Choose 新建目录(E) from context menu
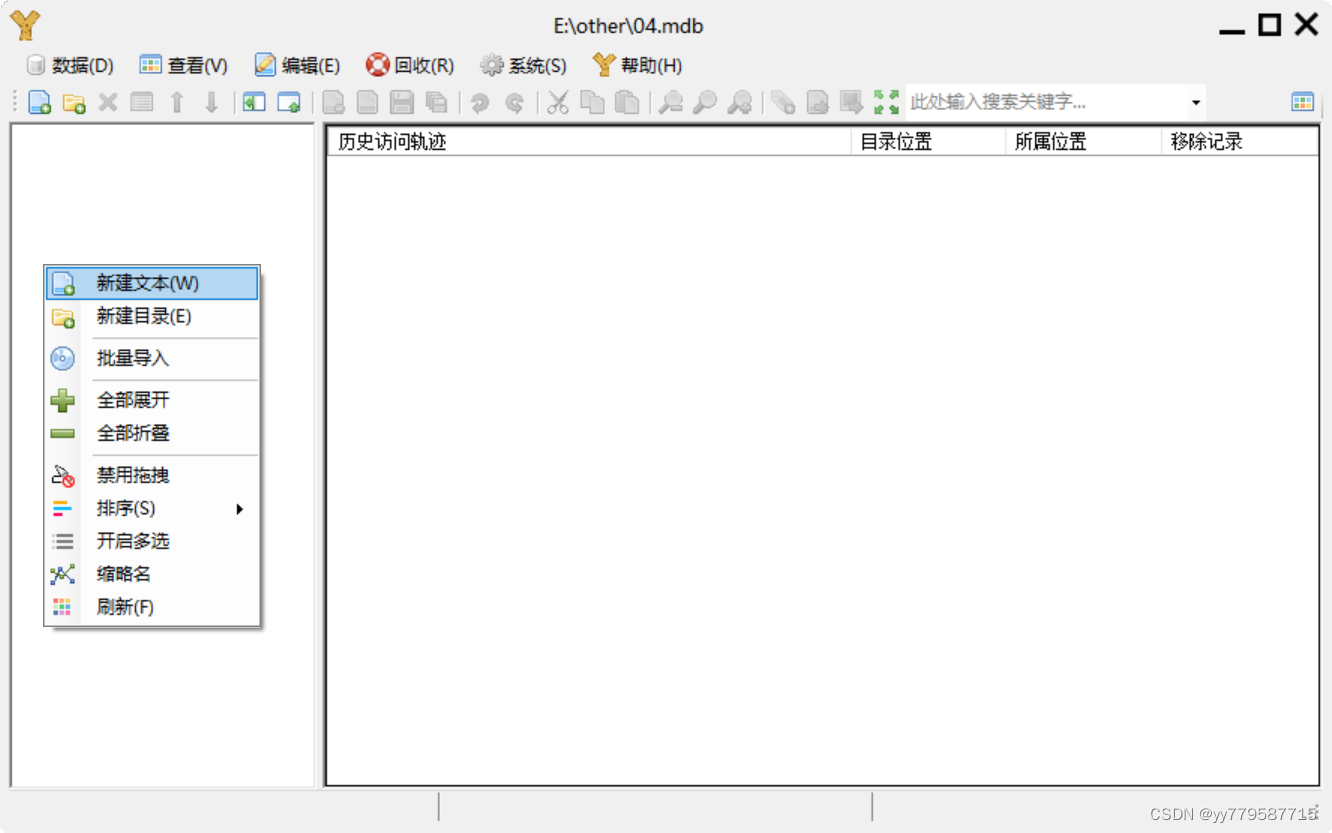This screenshot has height=833, width=1332. 152,317
